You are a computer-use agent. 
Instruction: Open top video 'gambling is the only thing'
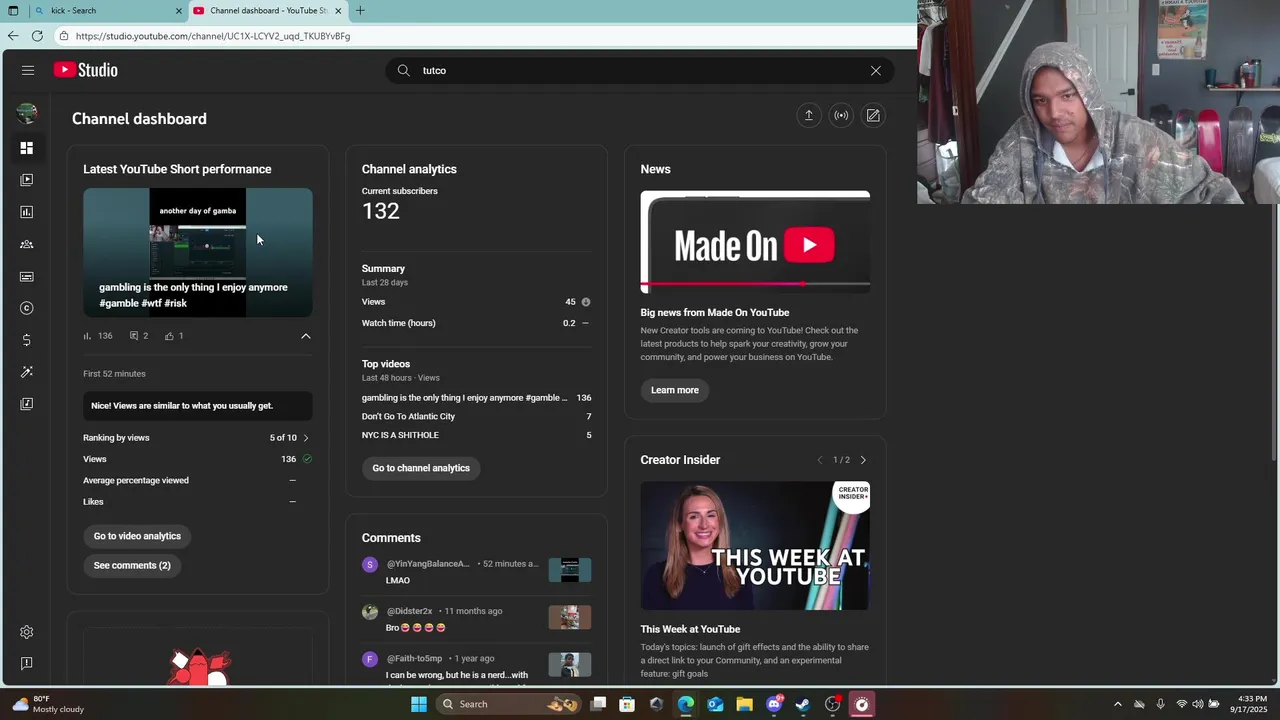(x=464, y=398)
